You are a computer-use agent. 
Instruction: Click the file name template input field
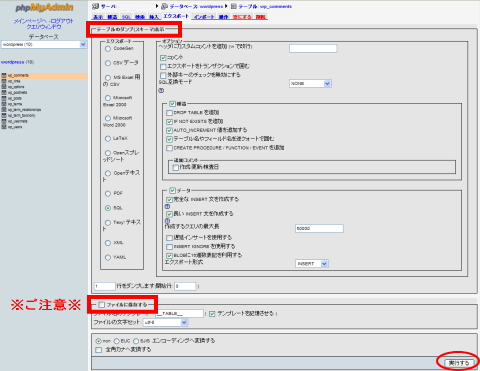[x=179, y=314]
